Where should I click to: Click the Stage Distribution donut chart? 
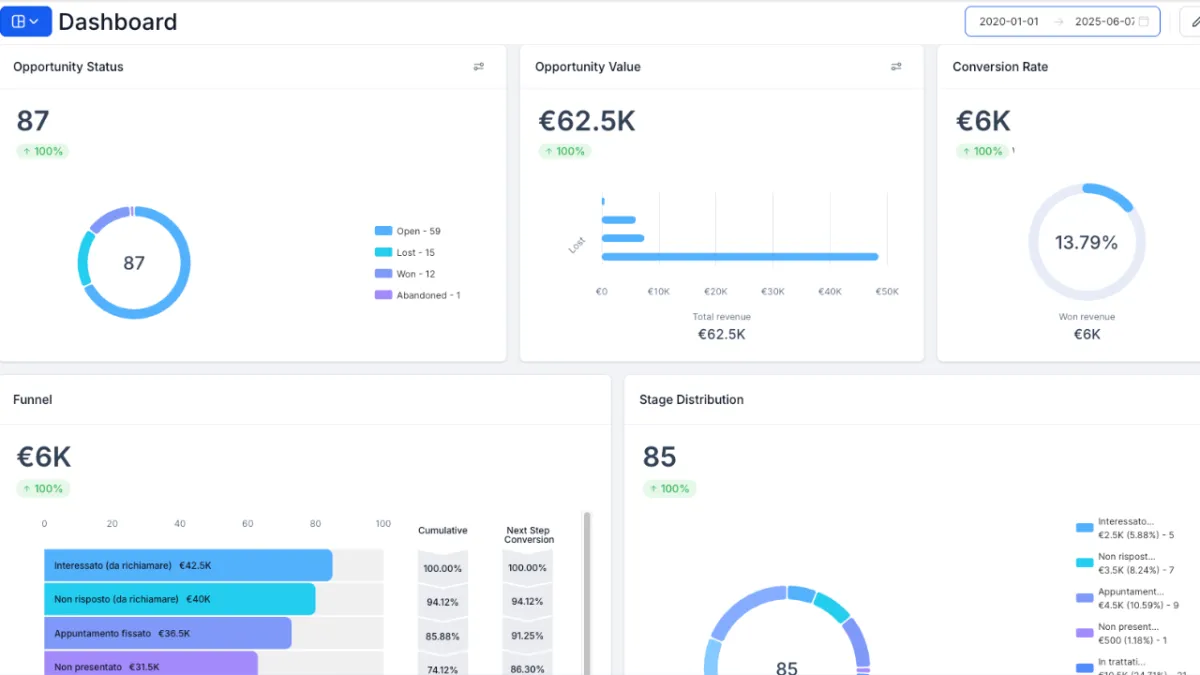pyautogui.click(x=787, y=630)
